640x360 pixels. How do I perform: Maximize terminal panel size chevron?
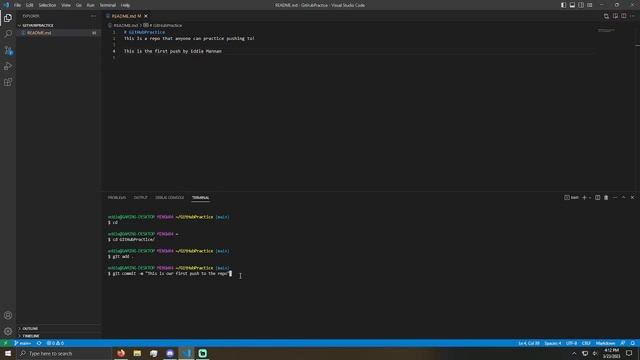coord(624,198)
